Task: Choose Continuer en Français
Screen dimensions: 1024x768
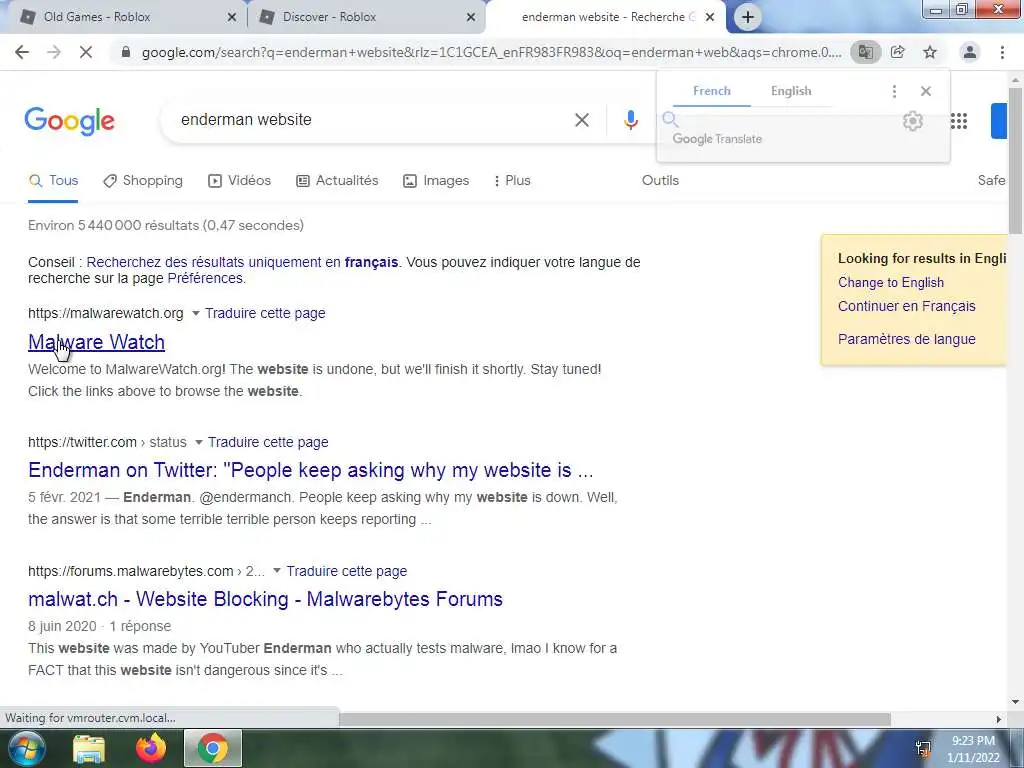Action: point(906,306)
